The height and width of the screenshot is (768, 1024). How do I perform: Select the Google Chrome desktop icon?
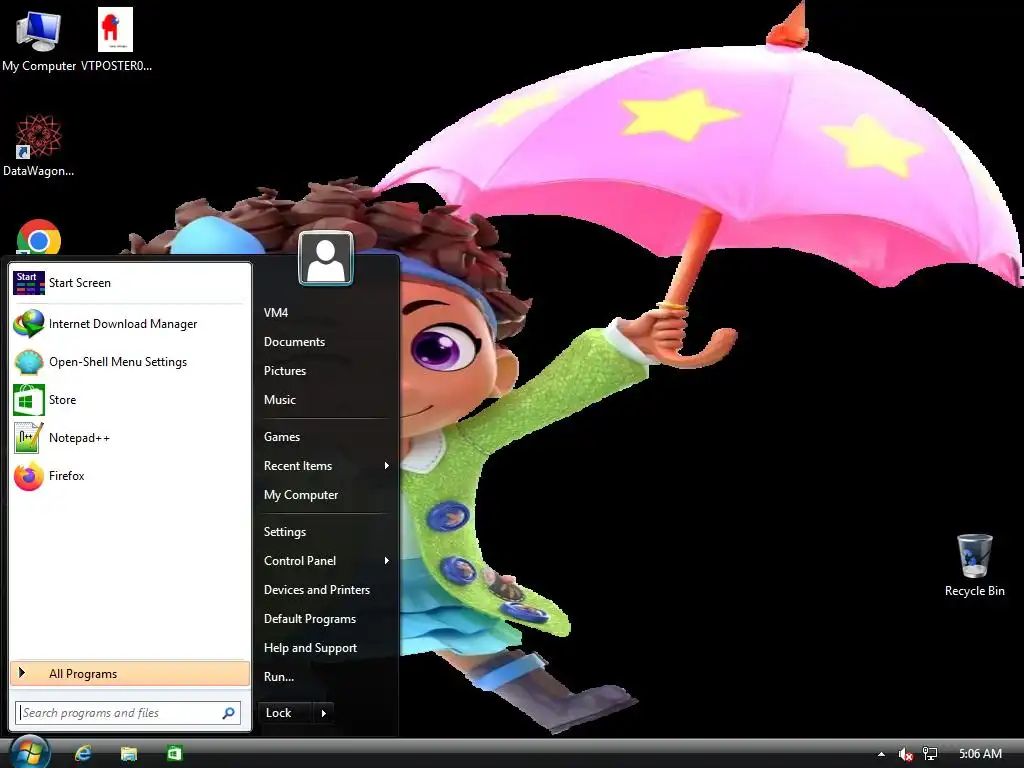click(39, 237)
